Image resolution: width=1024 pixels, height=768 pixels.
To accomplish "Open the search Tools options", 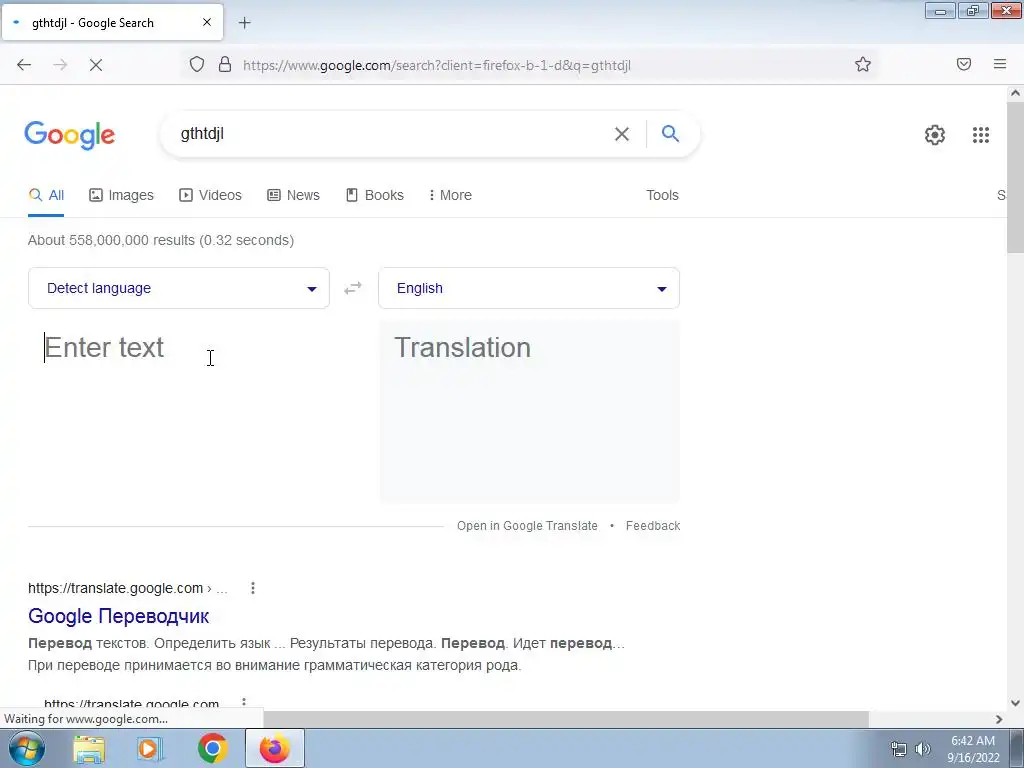I will [662, 195].
